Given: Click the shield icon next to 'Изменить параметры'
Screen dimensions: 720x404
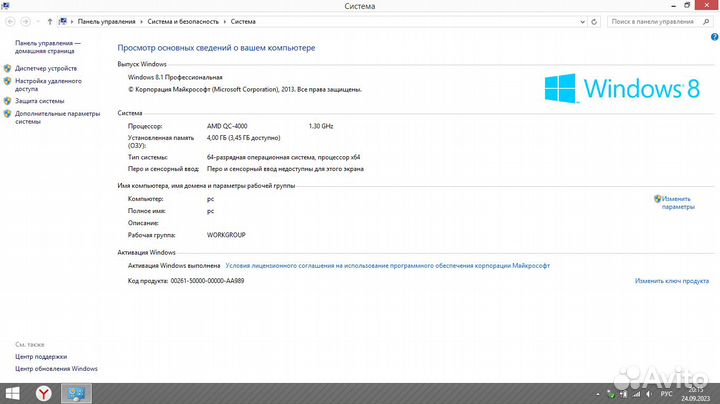Looking at the screenshot, I should [658, 199].
